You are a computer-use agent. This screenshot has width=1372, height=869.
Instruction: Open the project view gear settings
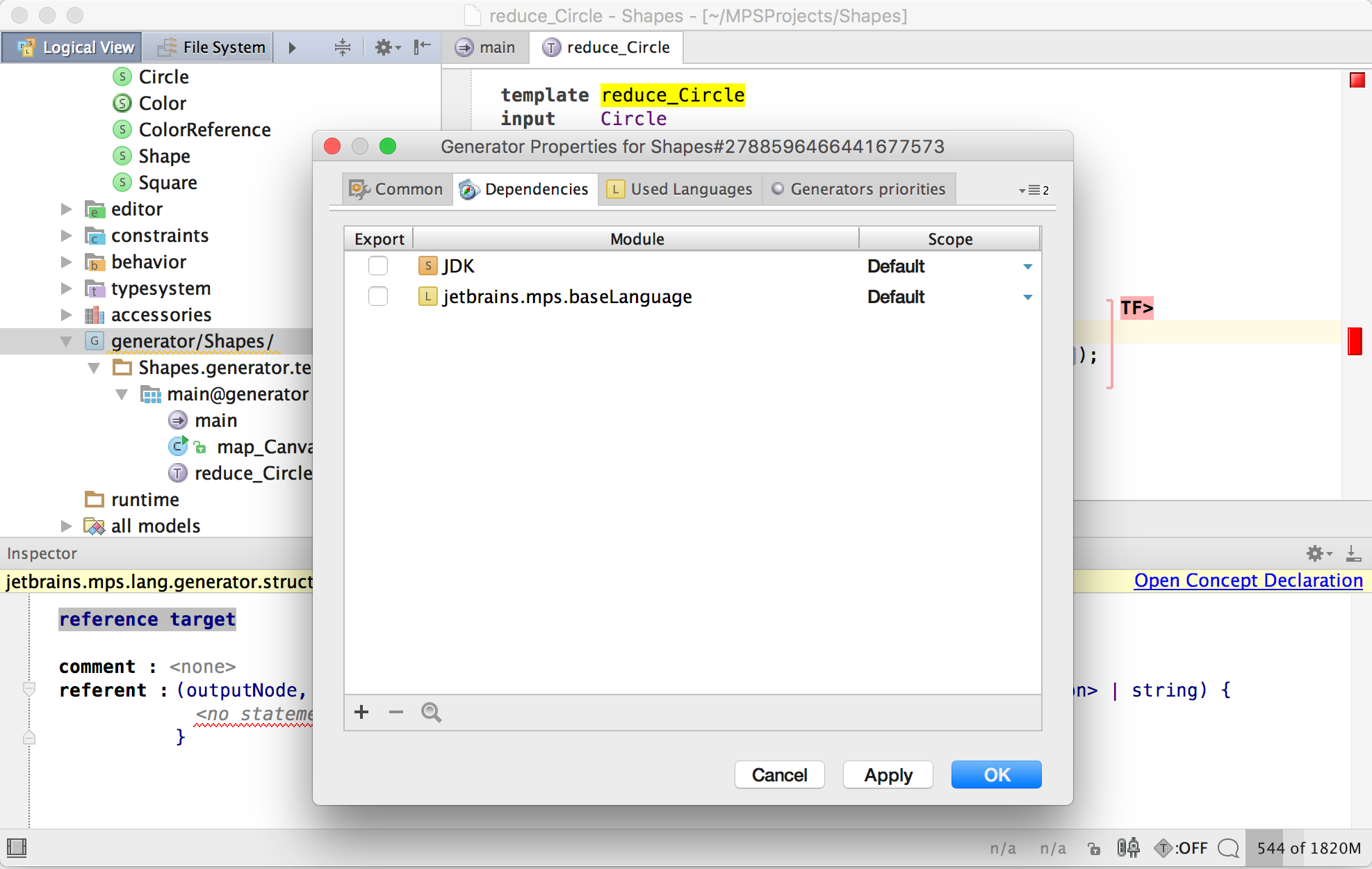[386, 47]
